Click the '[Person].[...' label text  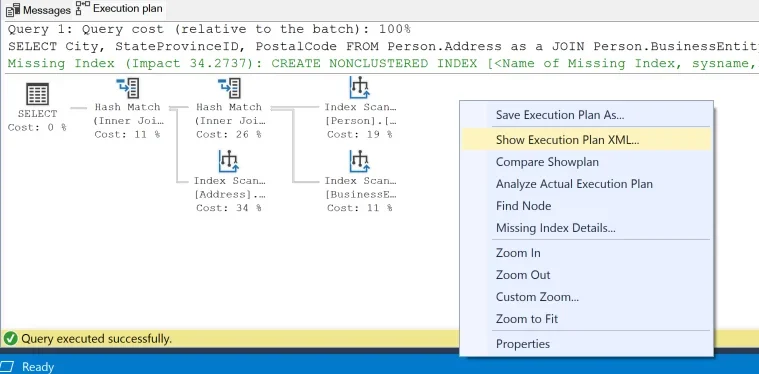coord(361,121)
